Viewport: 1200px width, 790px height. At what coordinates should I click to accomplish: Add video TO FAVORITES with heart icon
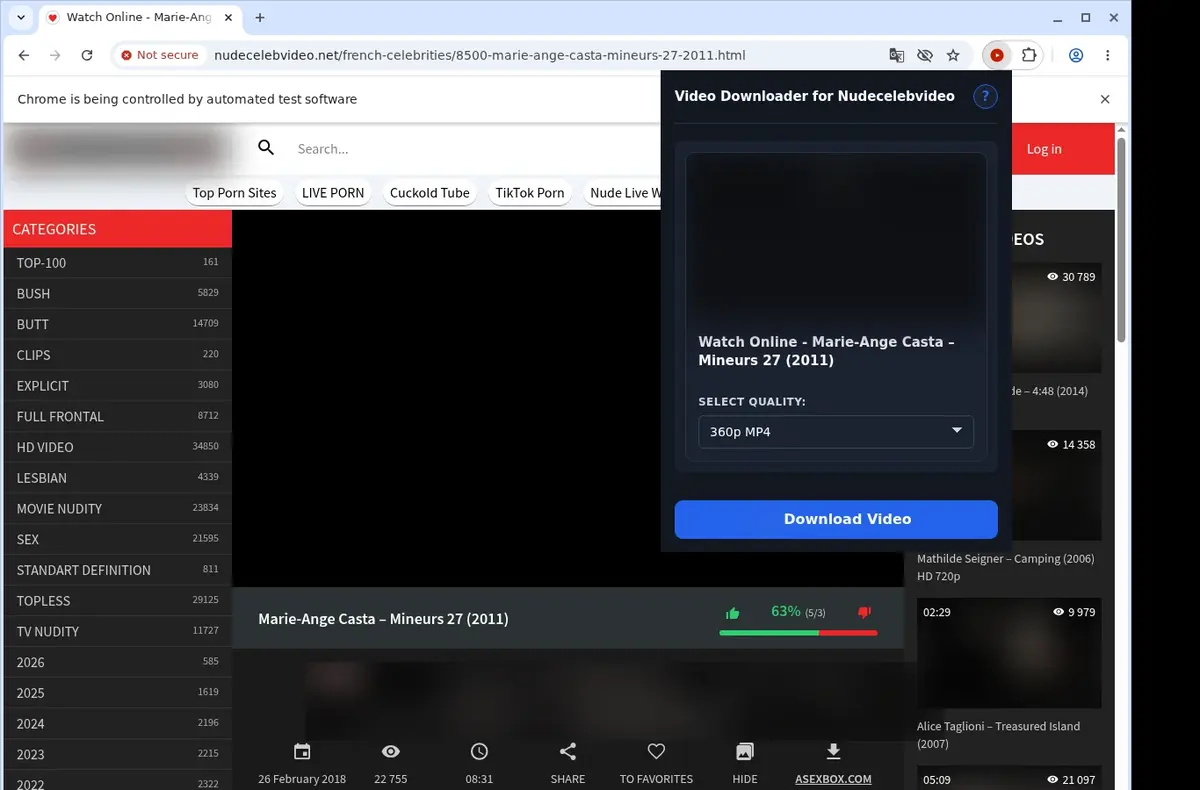[656, 752]
